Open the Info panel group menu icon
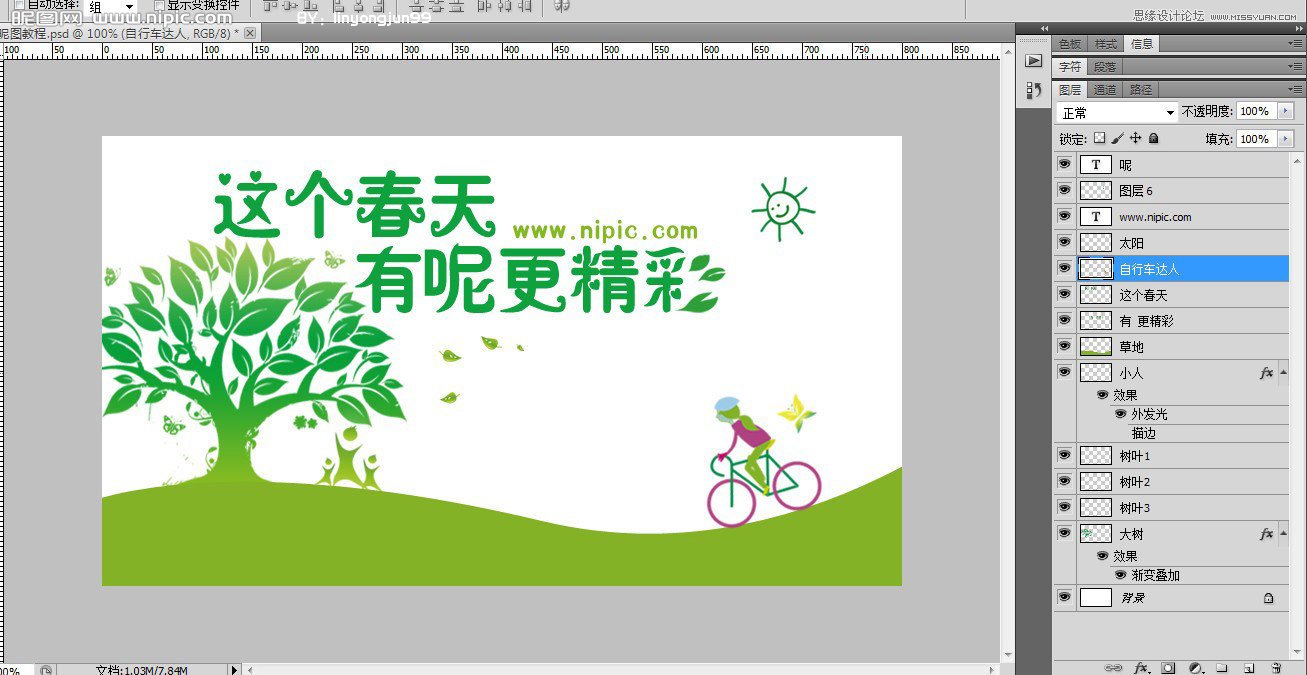This screenshot has height=675, width=1307. point(1296,43)
